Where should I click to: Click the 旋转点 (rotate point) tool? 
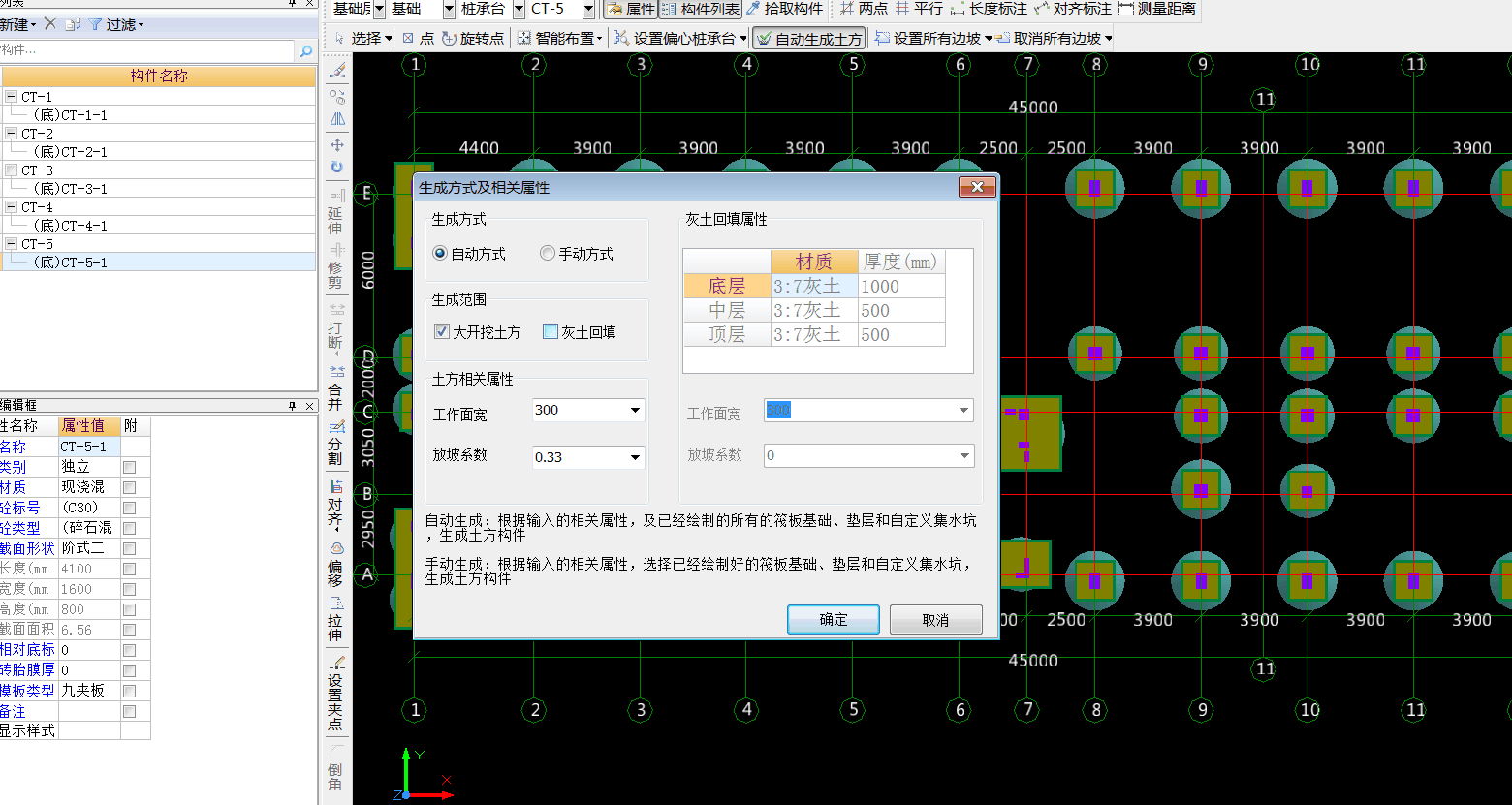472,38
